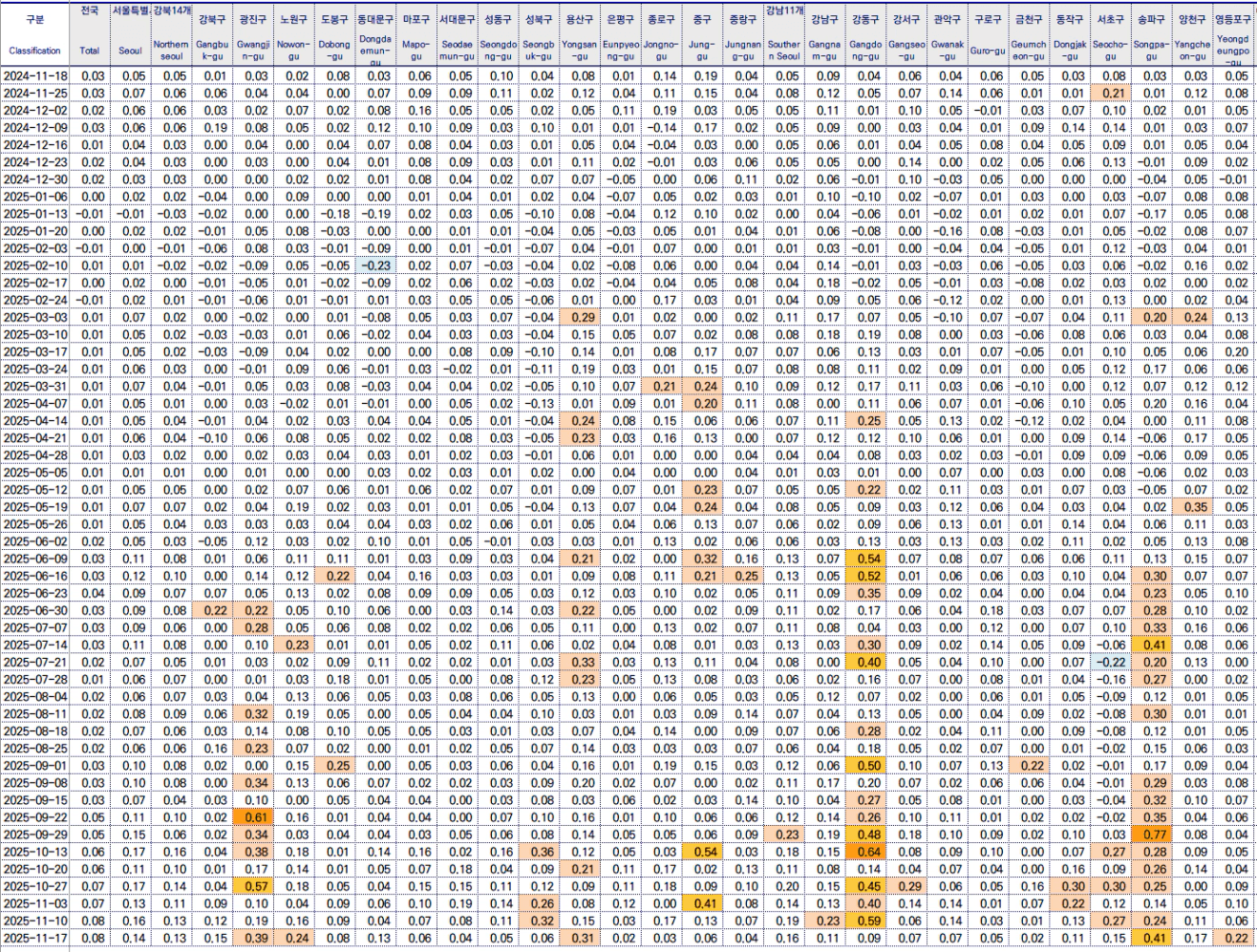This screenshot has width=1257, height=952.
Task: Select the Seoul column header
Action: (129, 51)
